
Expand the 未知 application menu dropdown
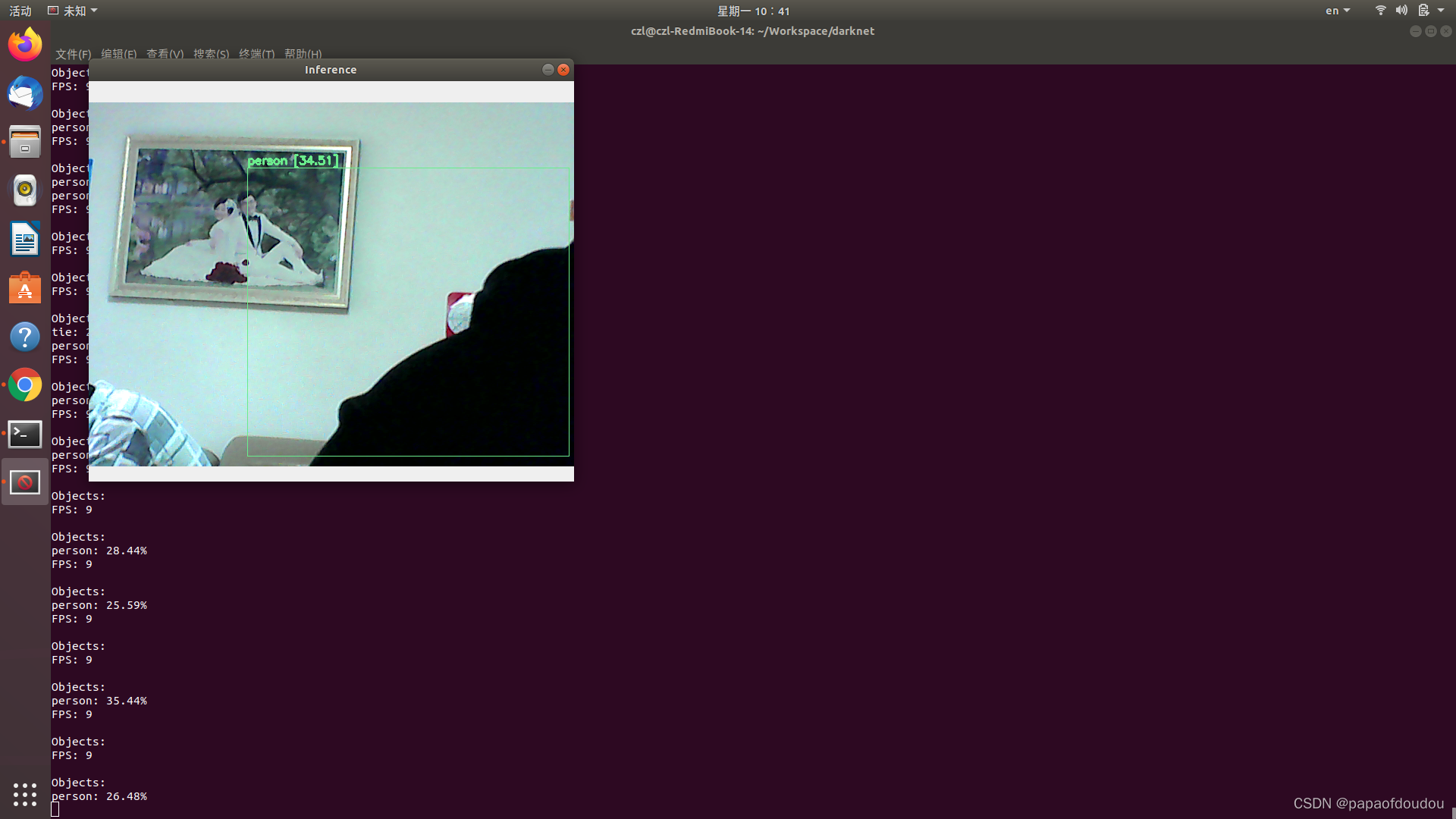pos(73,11)
